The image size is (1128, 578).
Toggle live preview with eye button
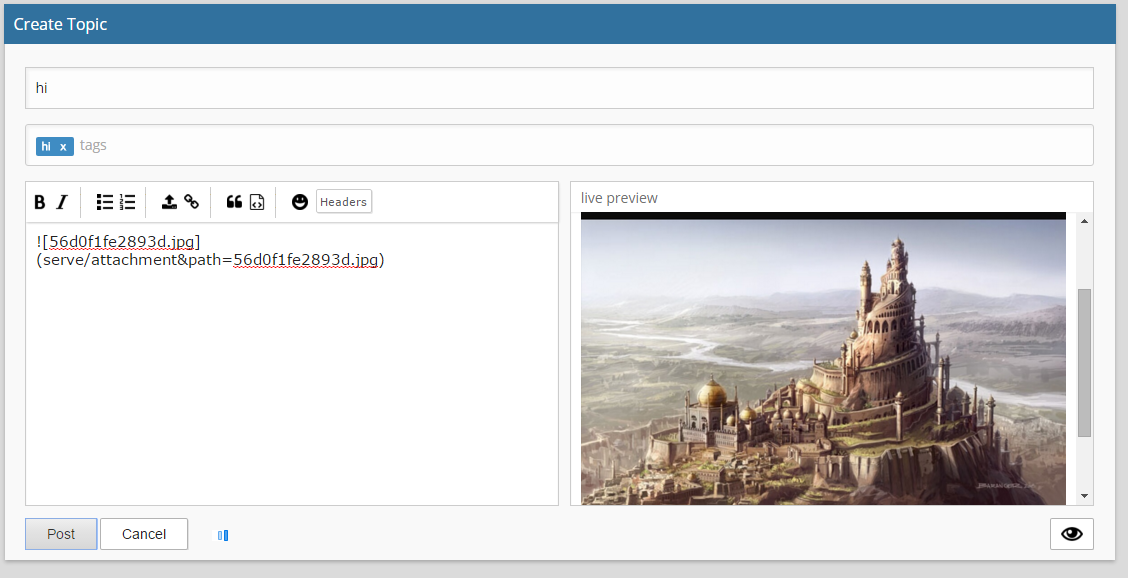(1072, 534)
